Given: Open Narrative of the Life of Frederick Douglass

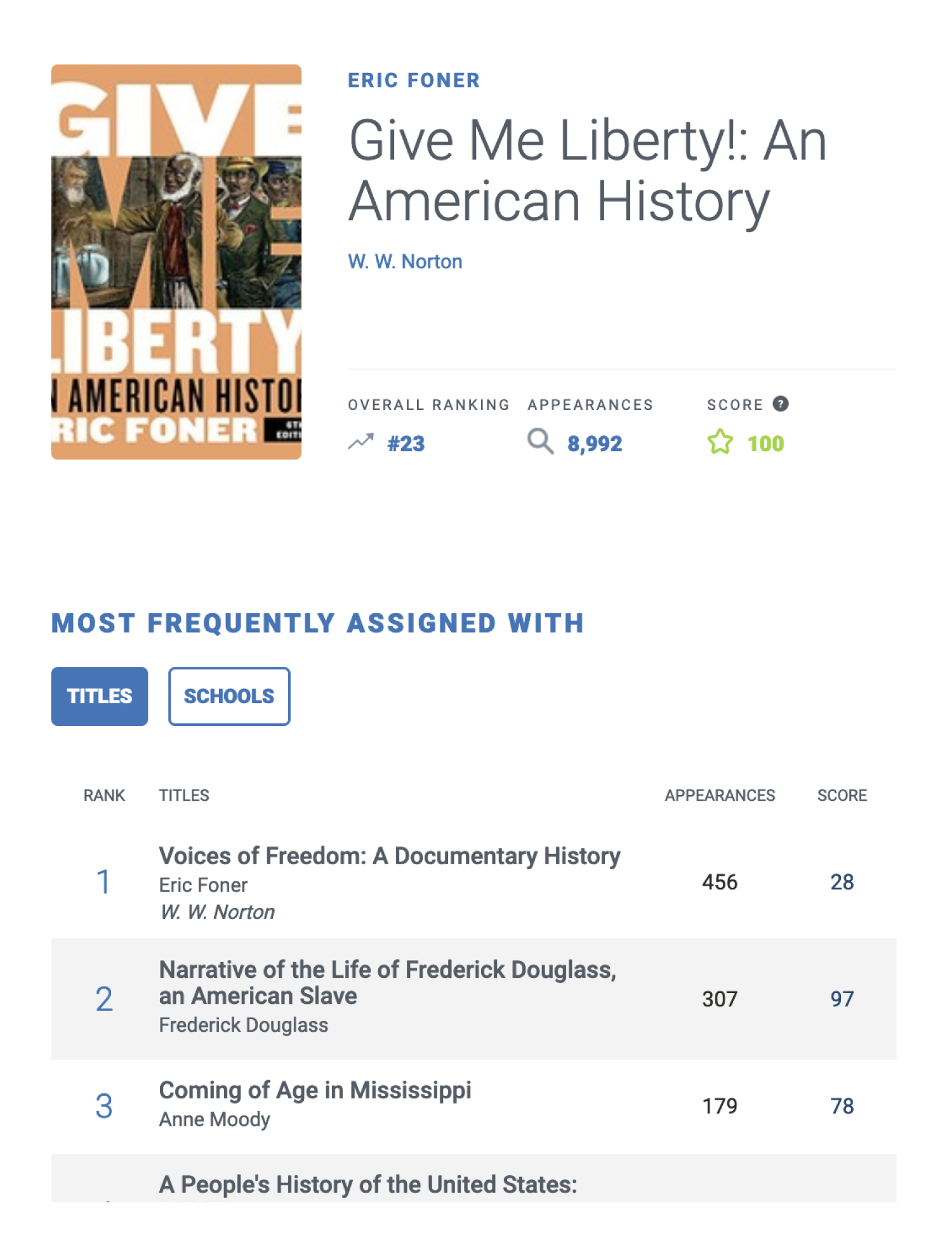Looking at the screenshot, I should click(388, 983).
